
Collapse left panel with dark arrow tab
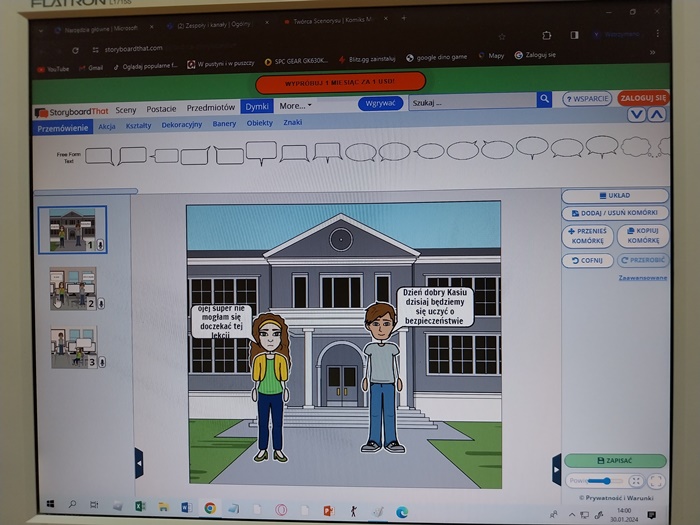139,463
